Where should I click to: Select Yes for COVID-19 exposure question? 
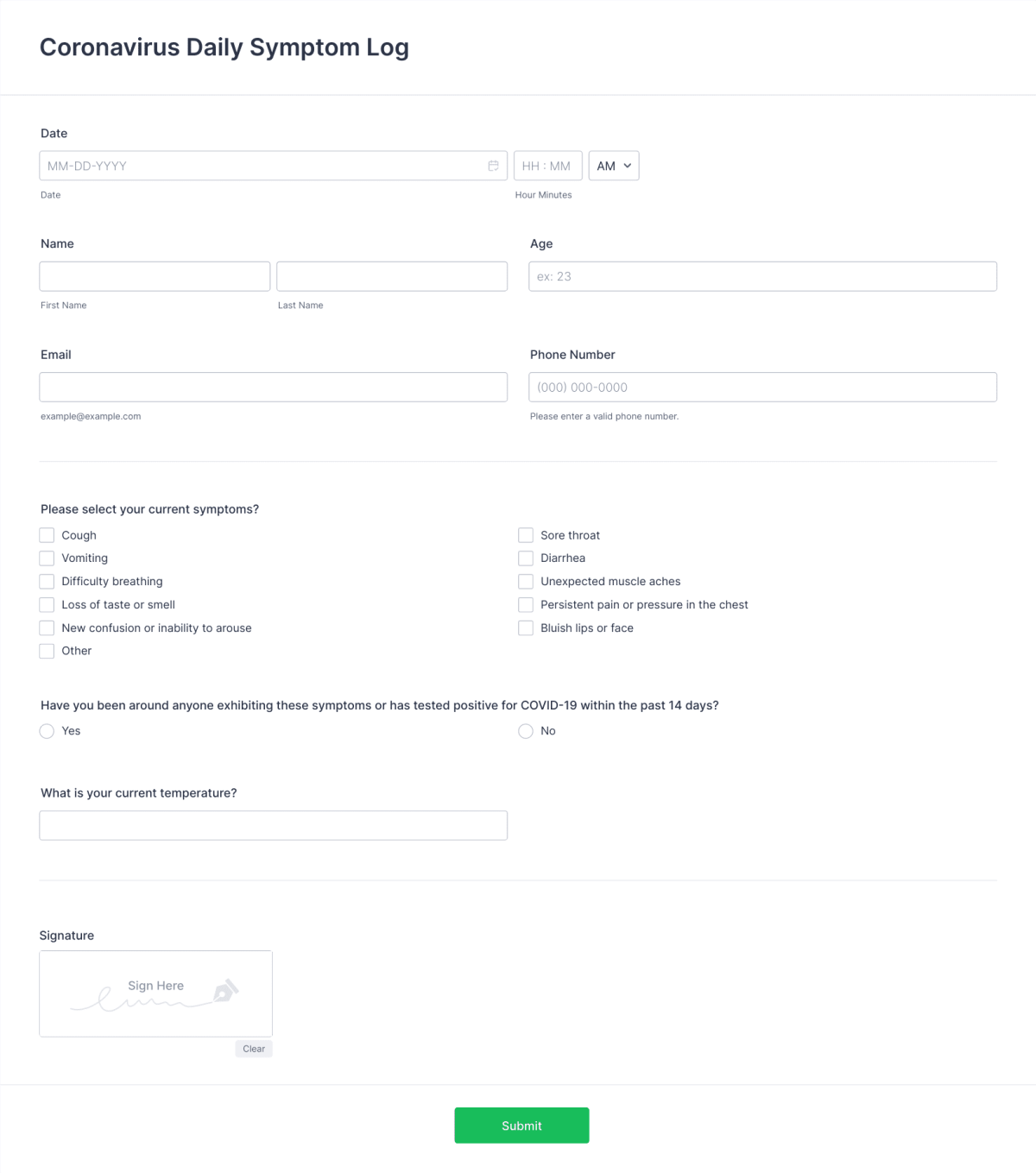[x=47, y=731]
